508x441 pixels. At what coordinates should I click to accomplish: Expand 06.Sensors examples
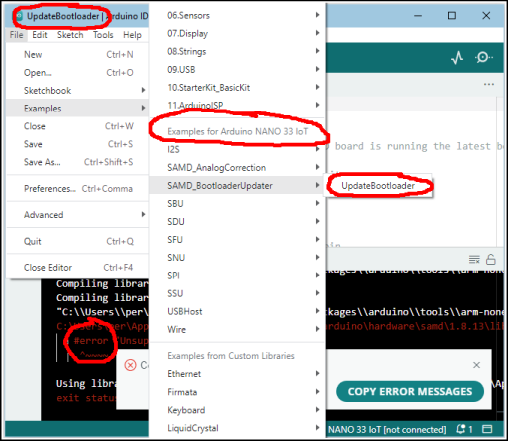[x=237, y=15]
